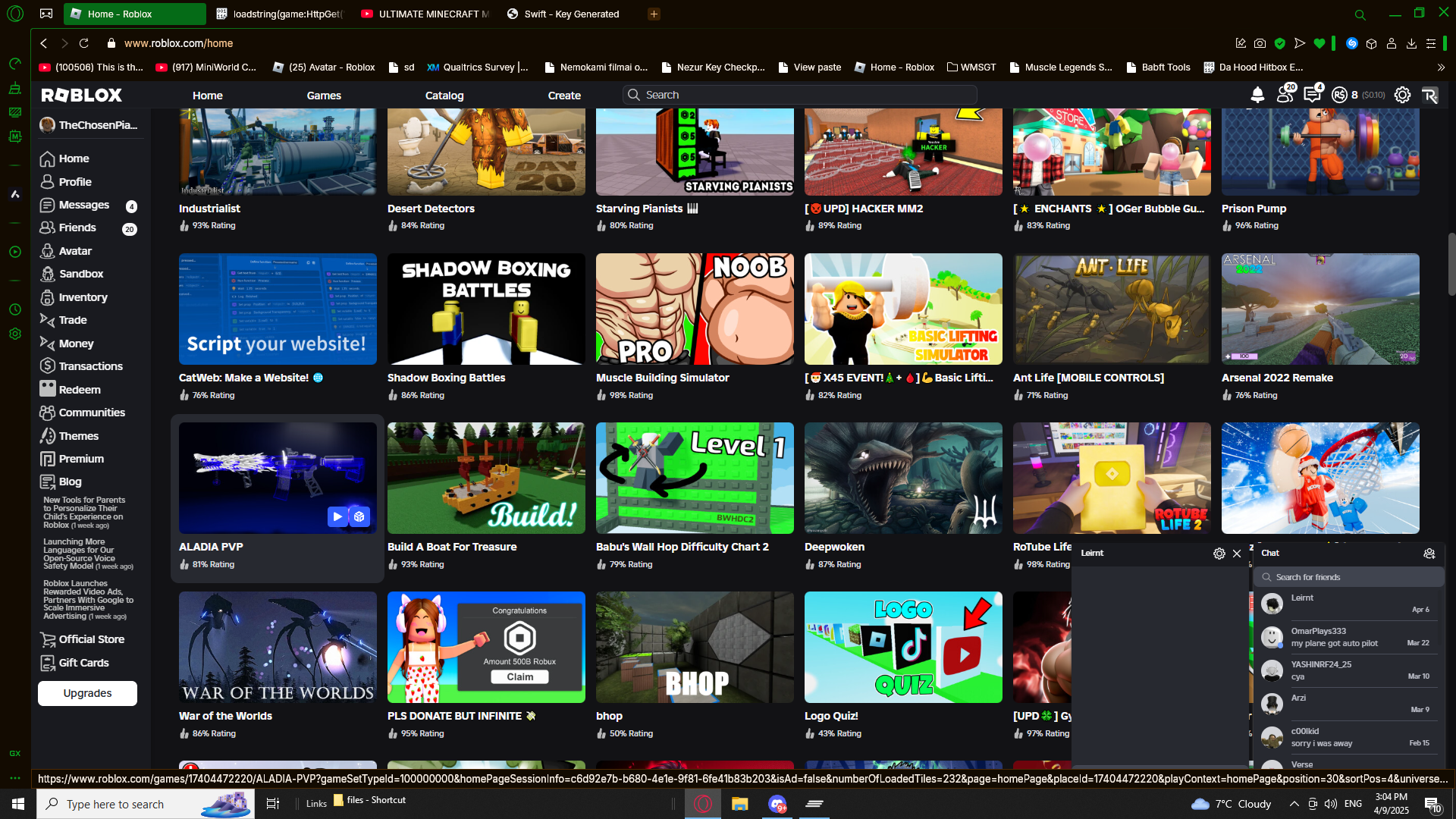This screenshot has width=1456, height=819.
Task: Open the browser profile icon
Action: point(1392,43)
